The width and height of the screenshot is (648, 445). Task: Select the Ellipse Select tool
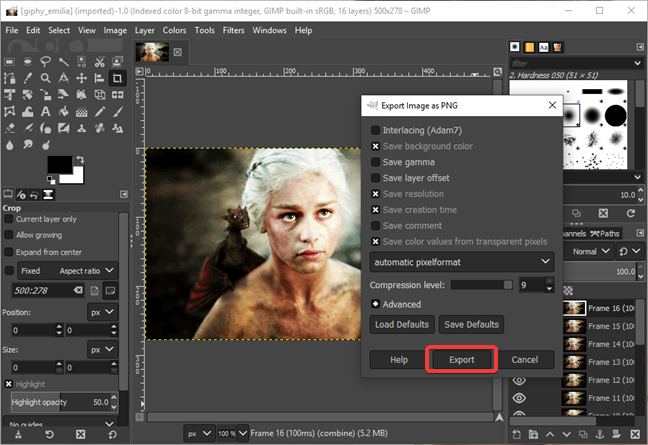(27, 62)
